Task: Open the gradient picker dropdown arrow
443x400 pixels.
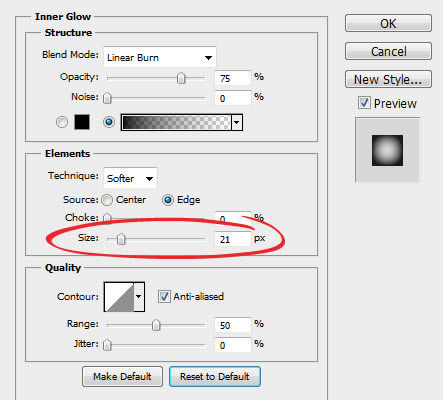Action: pos(237,122)
